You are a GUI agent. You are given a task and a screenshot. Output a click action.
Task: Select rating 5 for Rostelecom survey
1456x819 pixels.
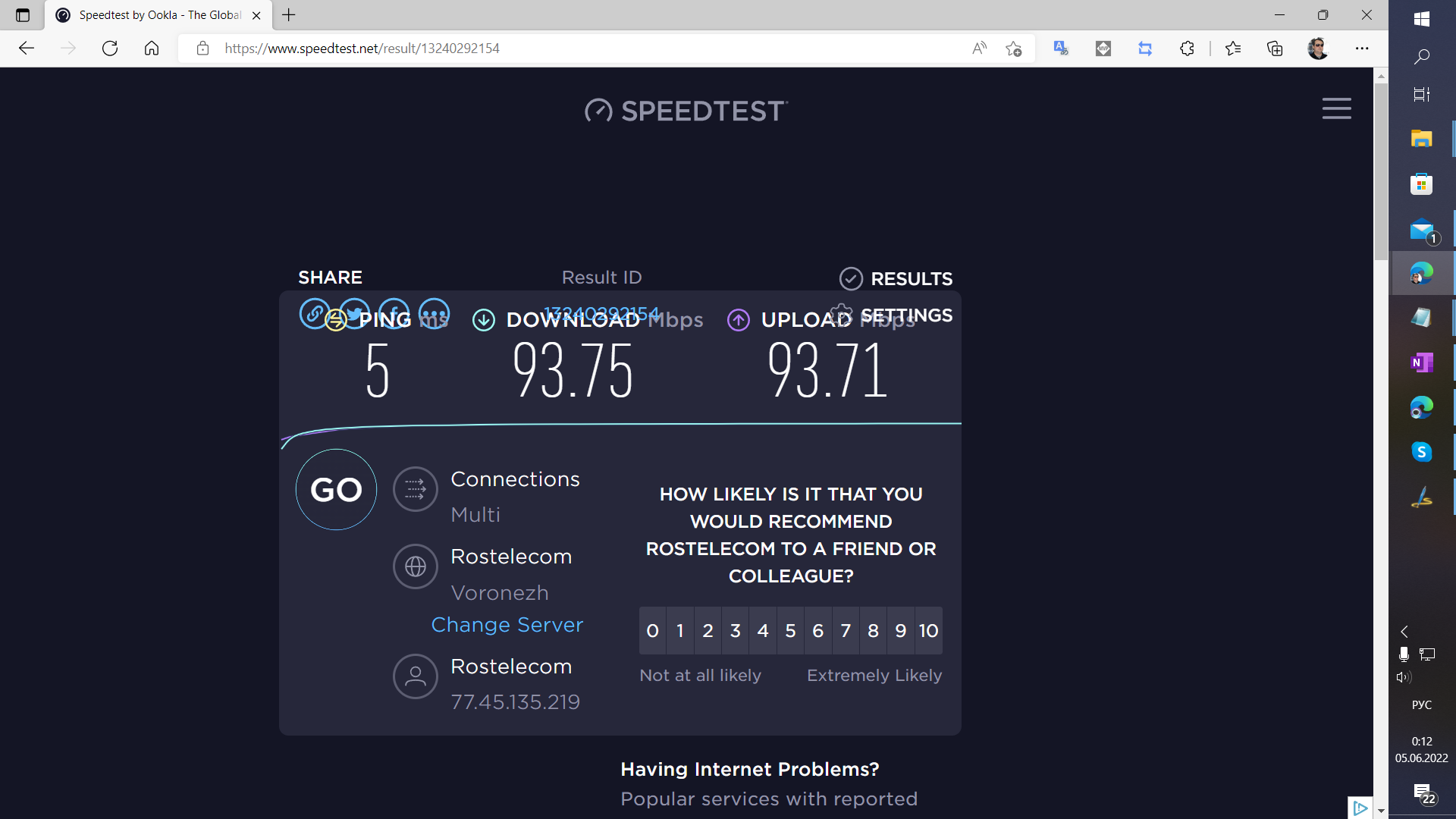[x=791, y=630]
